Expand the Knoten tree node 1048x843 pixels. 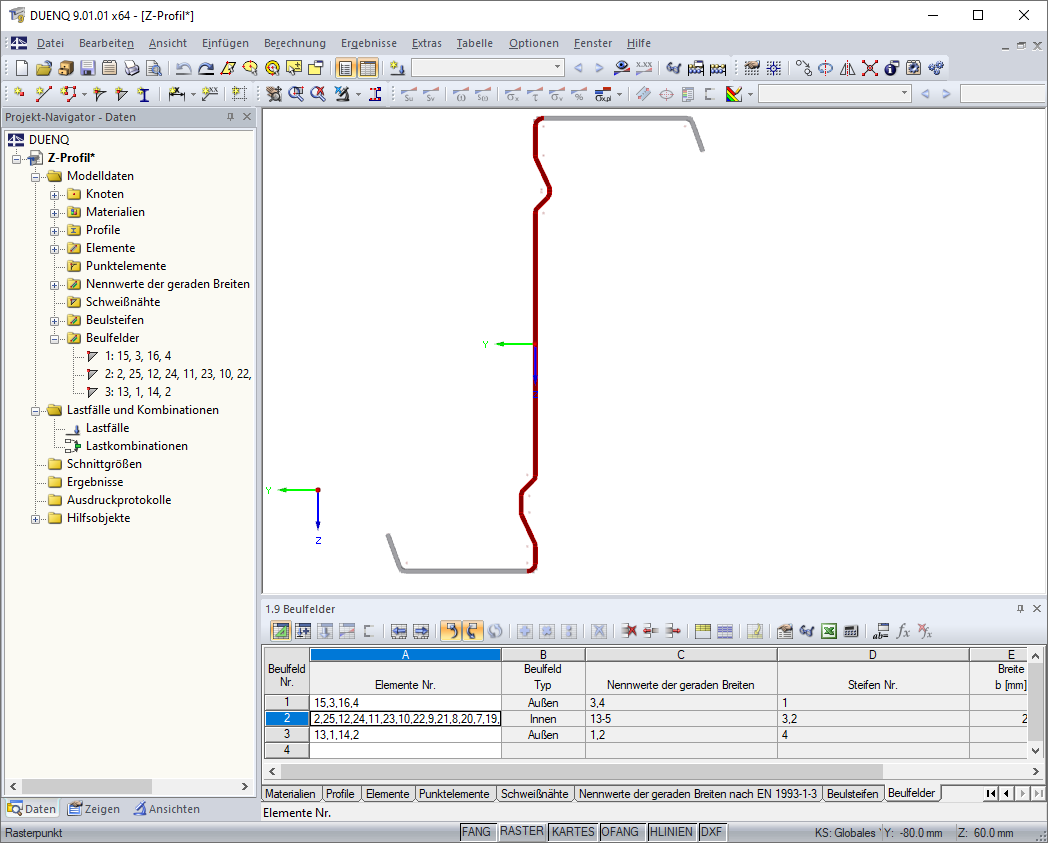click(x=55, y=195)
